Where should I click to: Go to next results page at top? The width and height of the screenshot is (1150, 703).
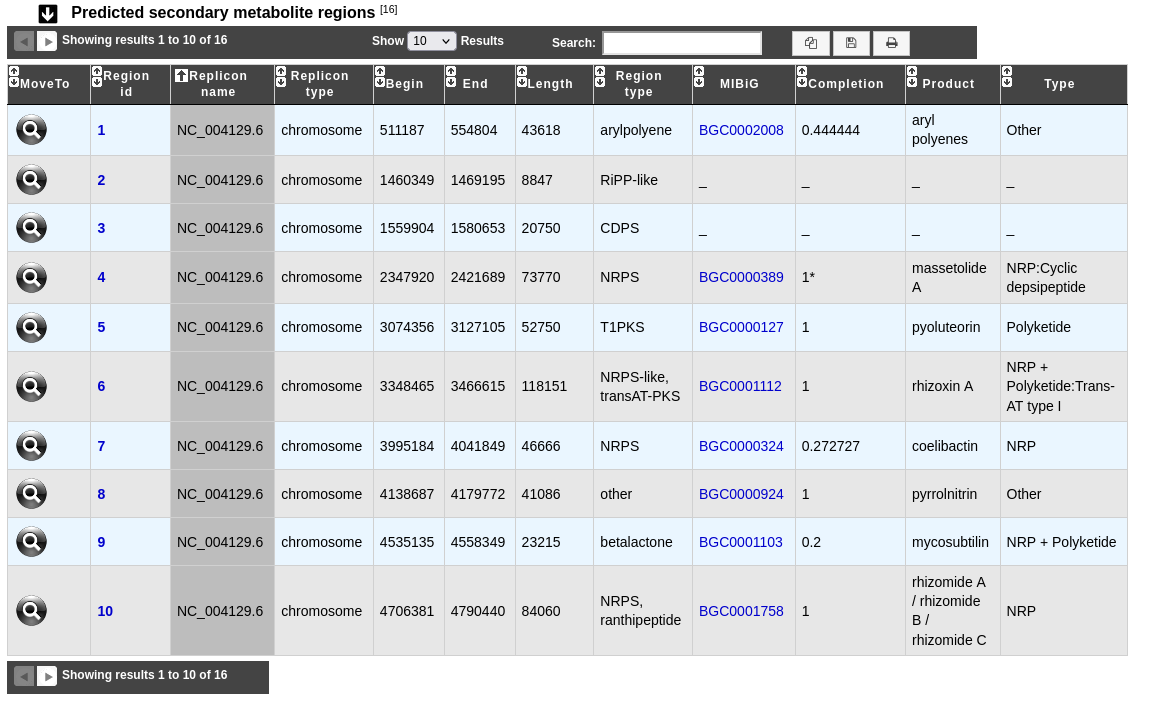pyautogui.click(x=46, y=41)
